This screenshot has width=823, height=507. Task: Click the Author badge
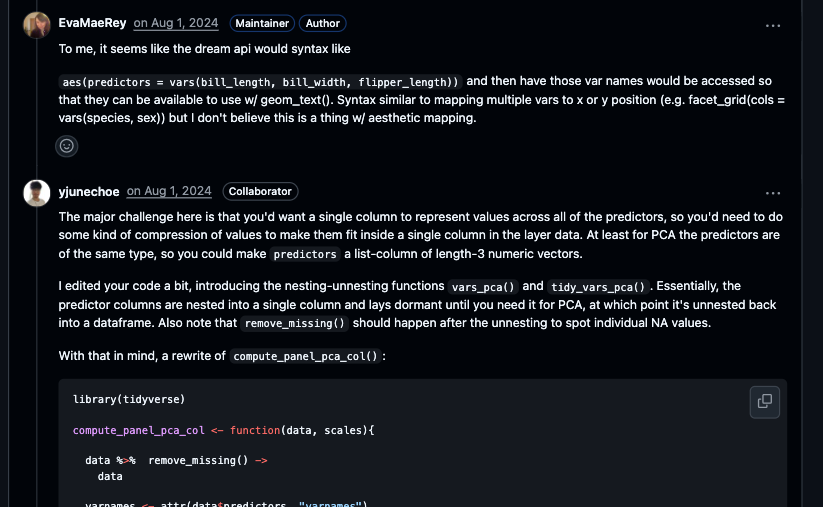tap(323, 23)
